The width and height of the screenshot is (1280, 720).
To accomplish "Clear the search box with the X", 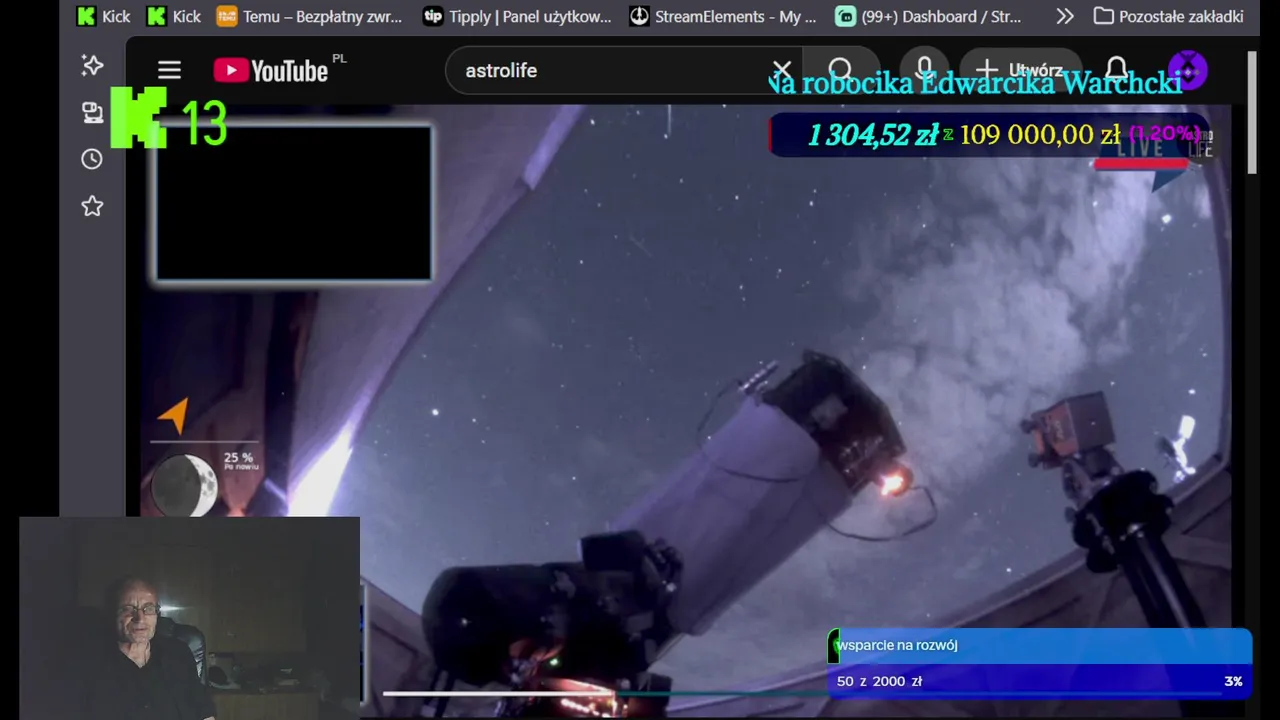I will point(782,71).
